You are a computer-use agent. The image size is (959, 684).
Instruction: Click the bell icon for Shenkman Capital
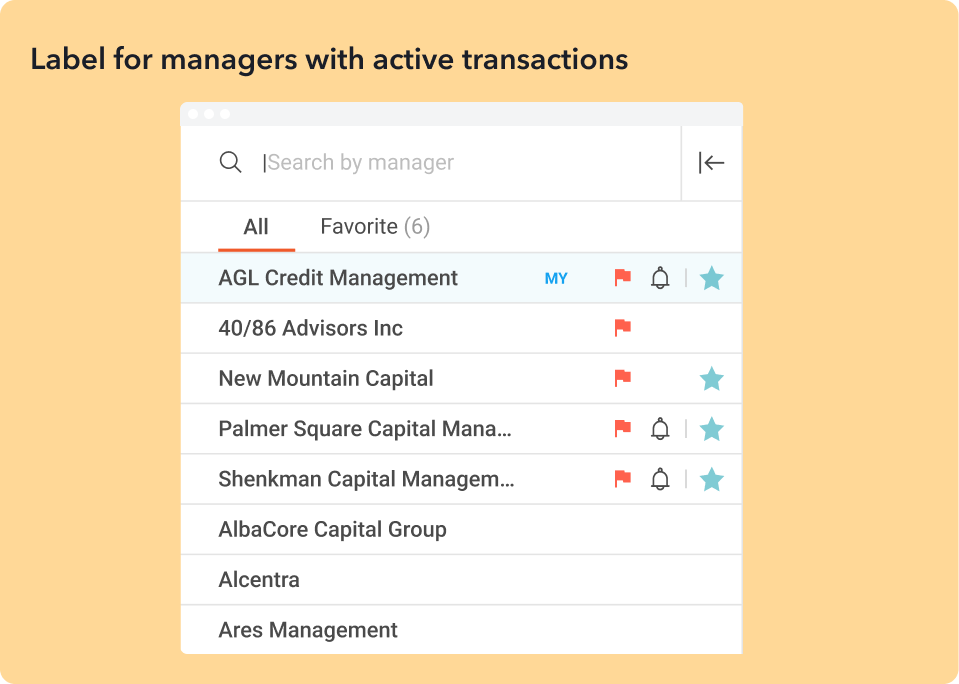click(x=660, y=479)
